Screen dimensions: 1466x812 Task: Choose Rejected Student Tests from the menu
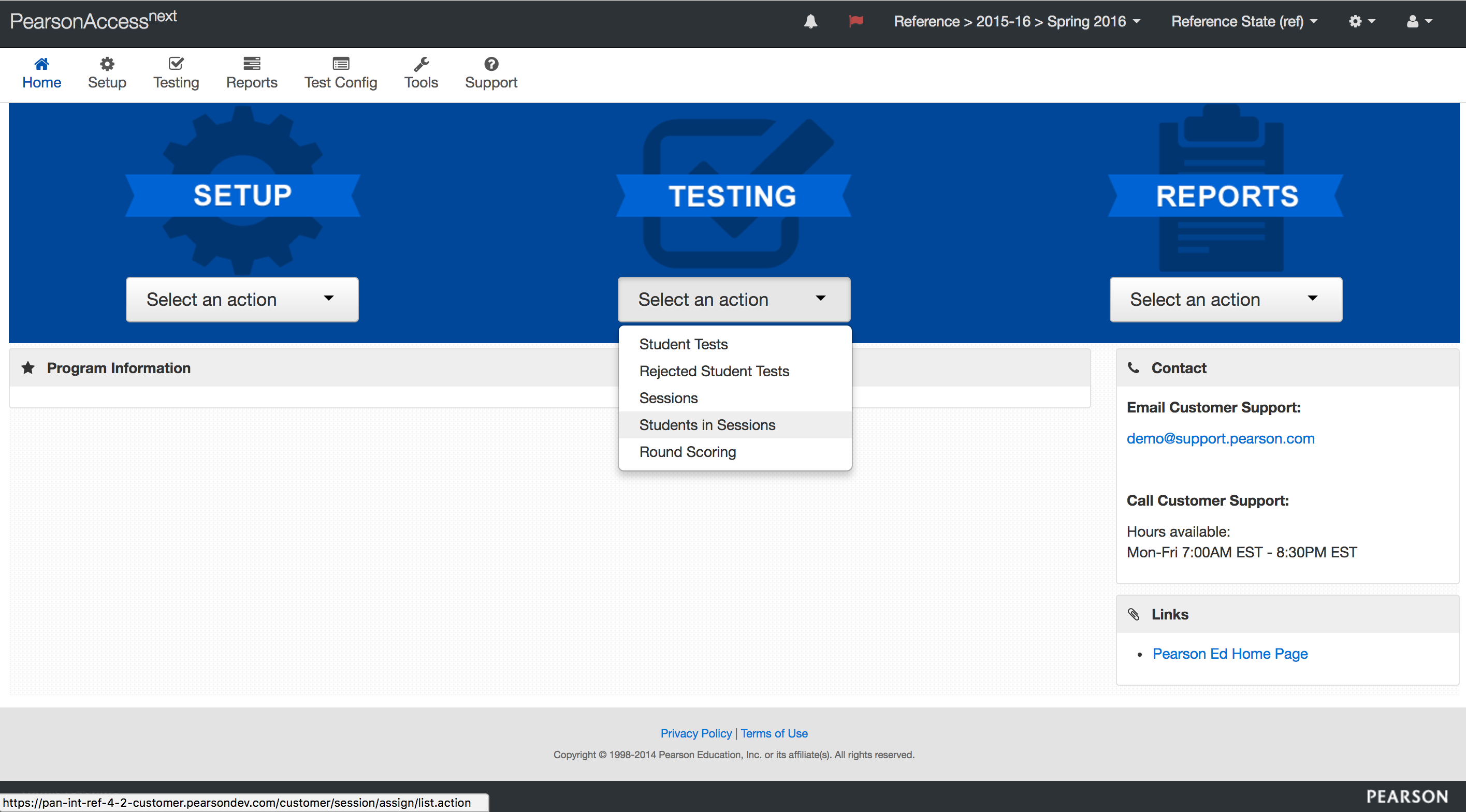pyautogui.click(x=714, y=371)
